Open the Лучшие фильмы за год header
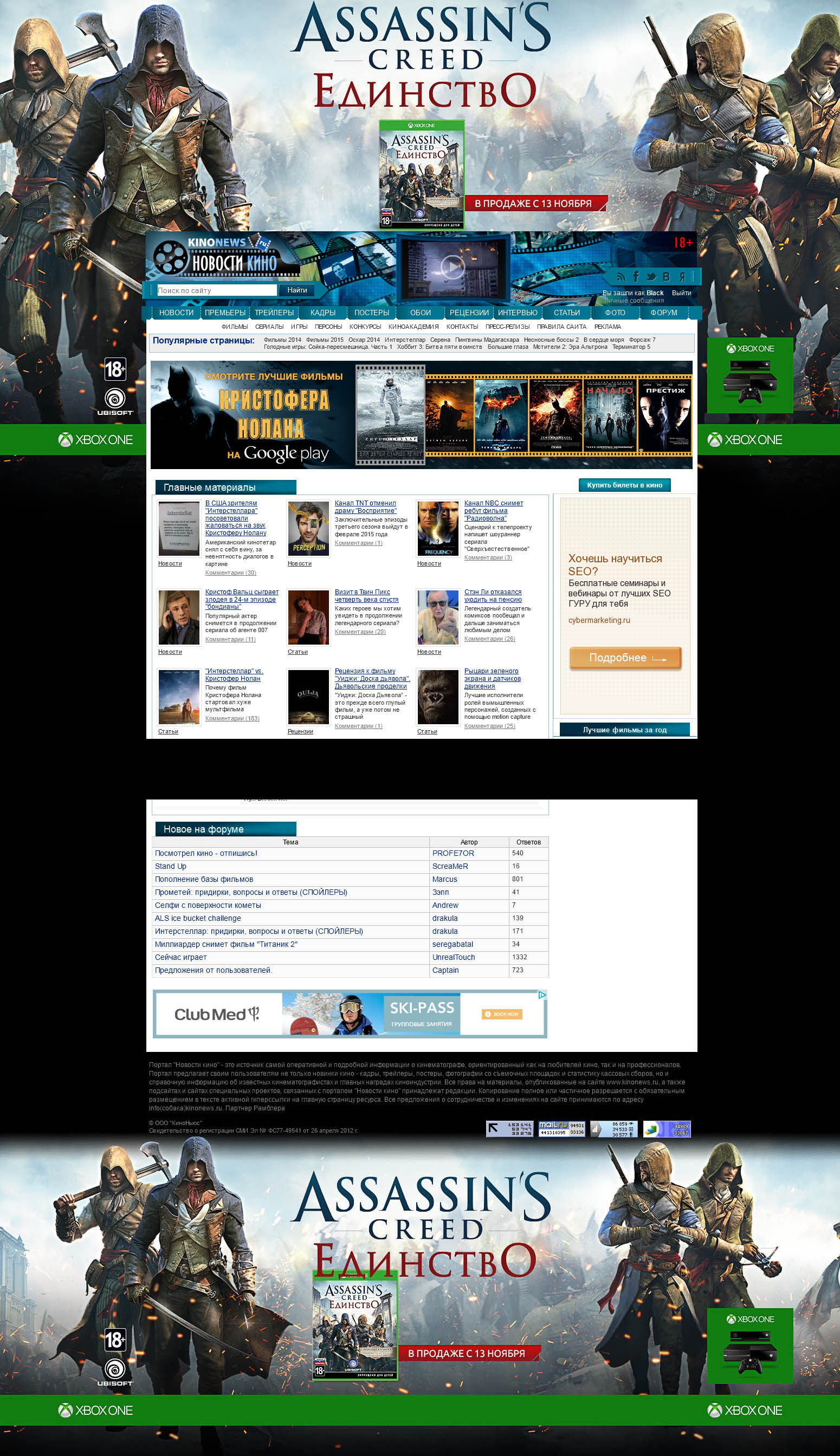 coord(625,730)
